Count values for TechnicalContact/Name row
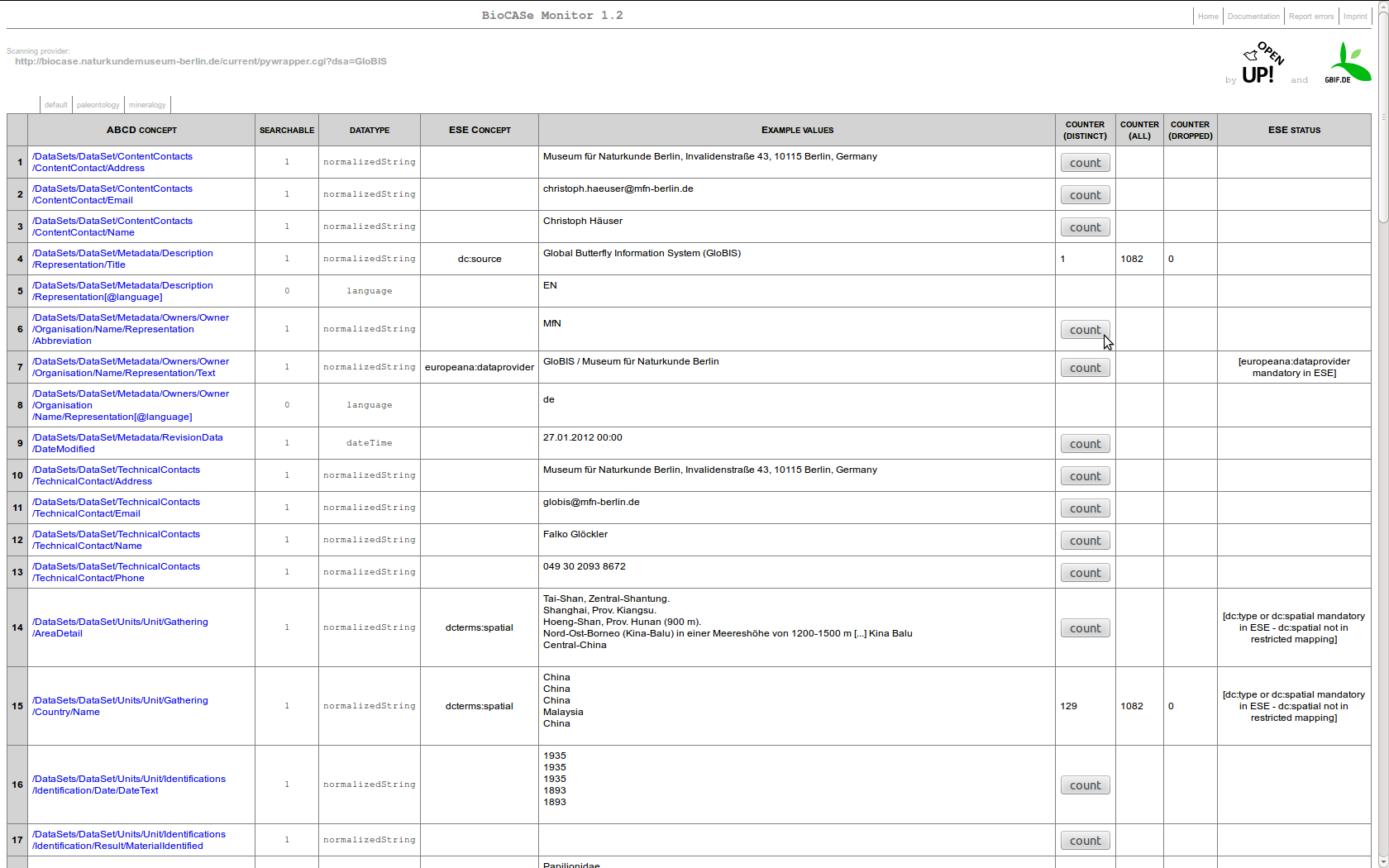The image size is (1389, 868). tap(1086, 541)
